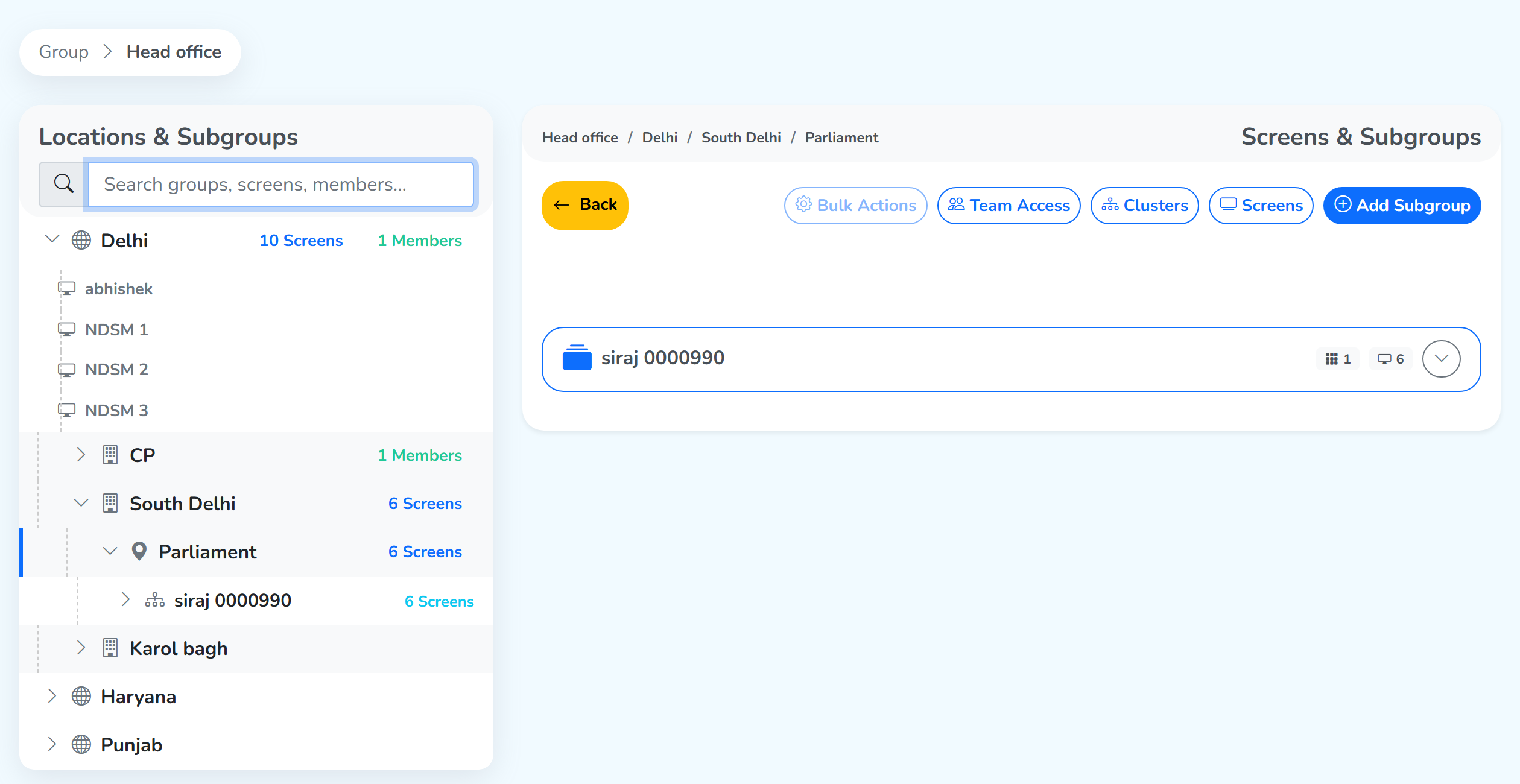Click the 10 Screens link for Delhi

pyautogui.click(x=301, y=241)
